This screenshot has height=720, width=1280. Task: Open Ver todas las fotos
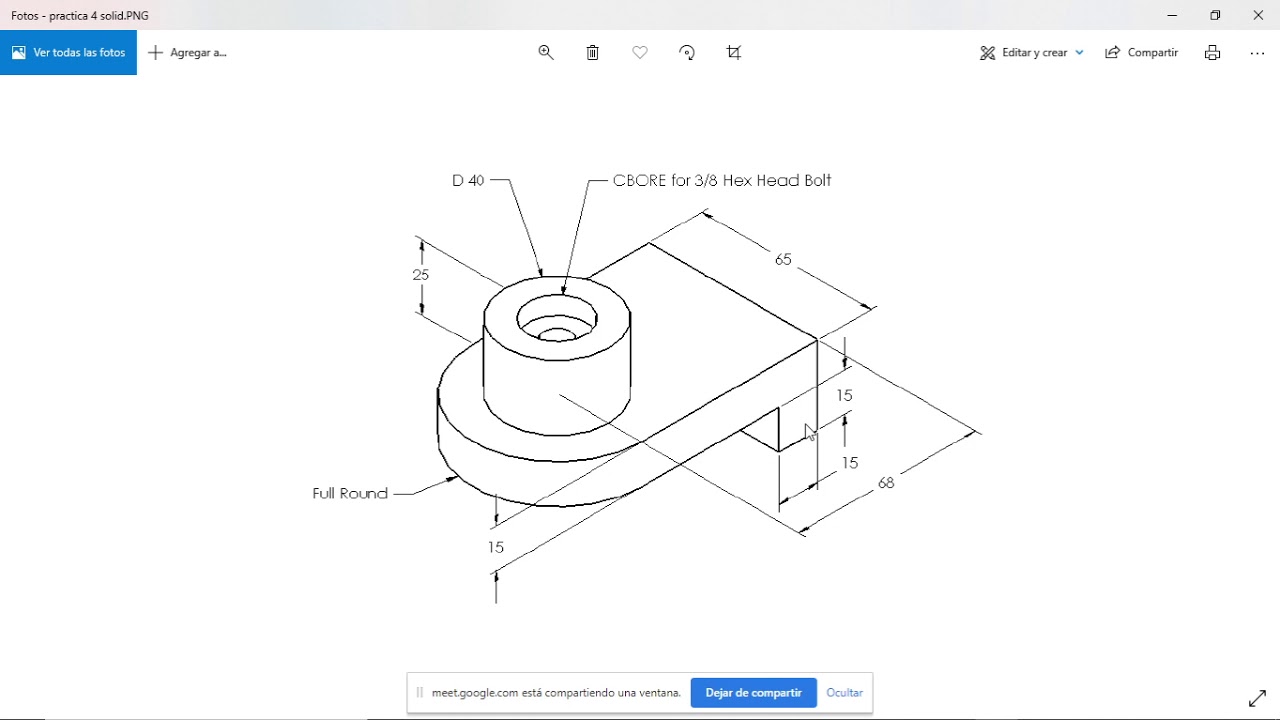coord(68,53)
